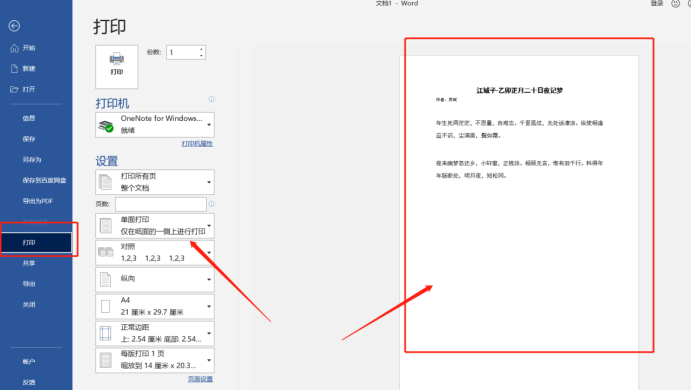The height and width of the screenshot is (390, 691).
Task: Open 反馈 in the sidebar
Action: click(29, 383)
